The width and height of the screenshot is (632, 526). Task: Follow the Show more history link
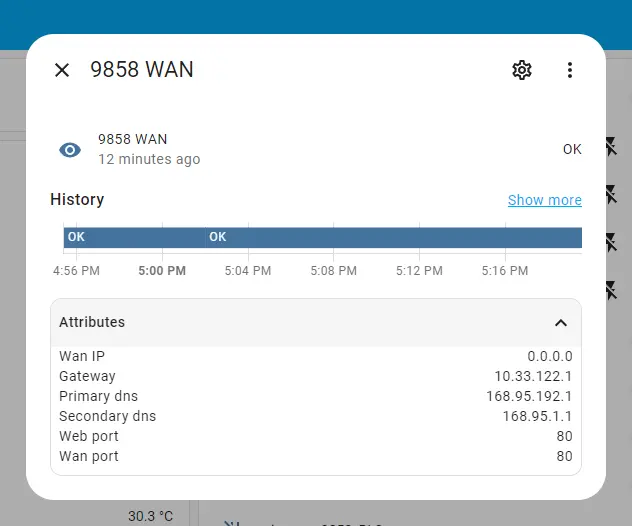[x=544, y=200]
